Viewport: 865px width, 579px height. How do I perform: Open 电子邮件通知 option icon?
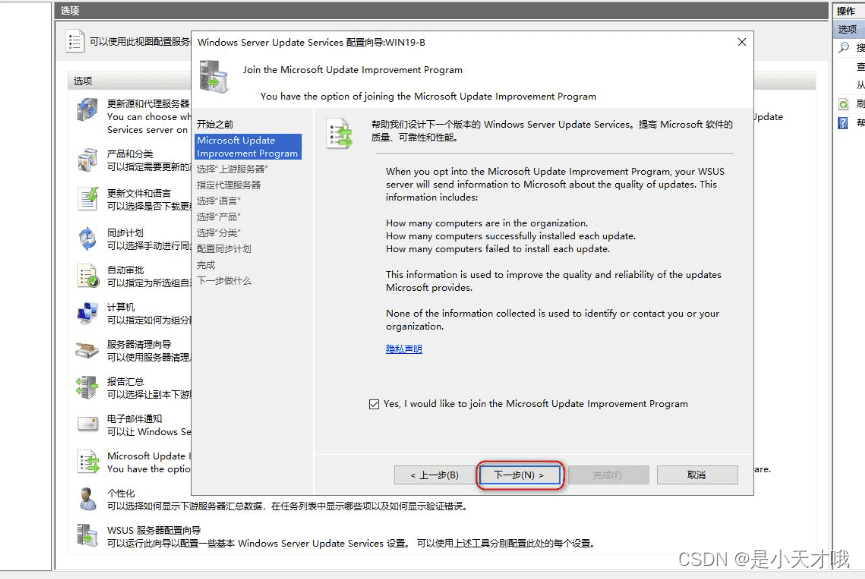pos(87,424)
